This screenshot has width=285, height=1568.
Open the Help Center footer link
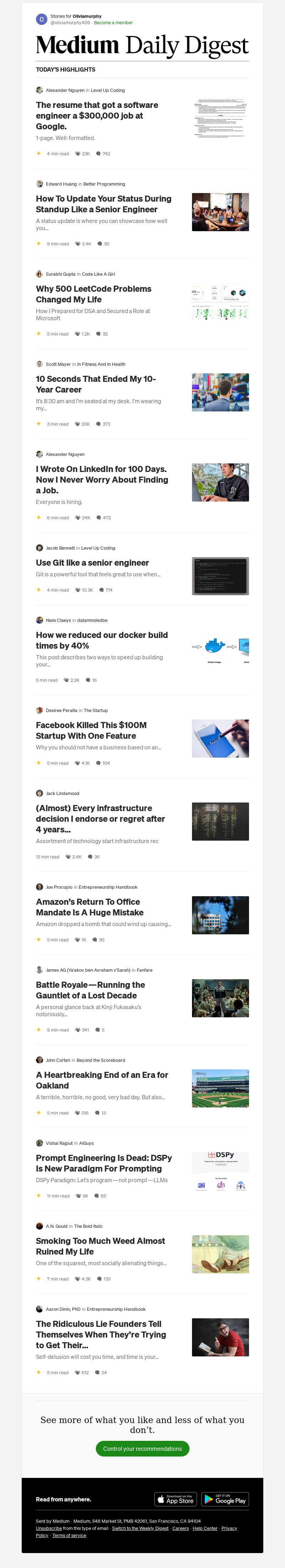205,1528
